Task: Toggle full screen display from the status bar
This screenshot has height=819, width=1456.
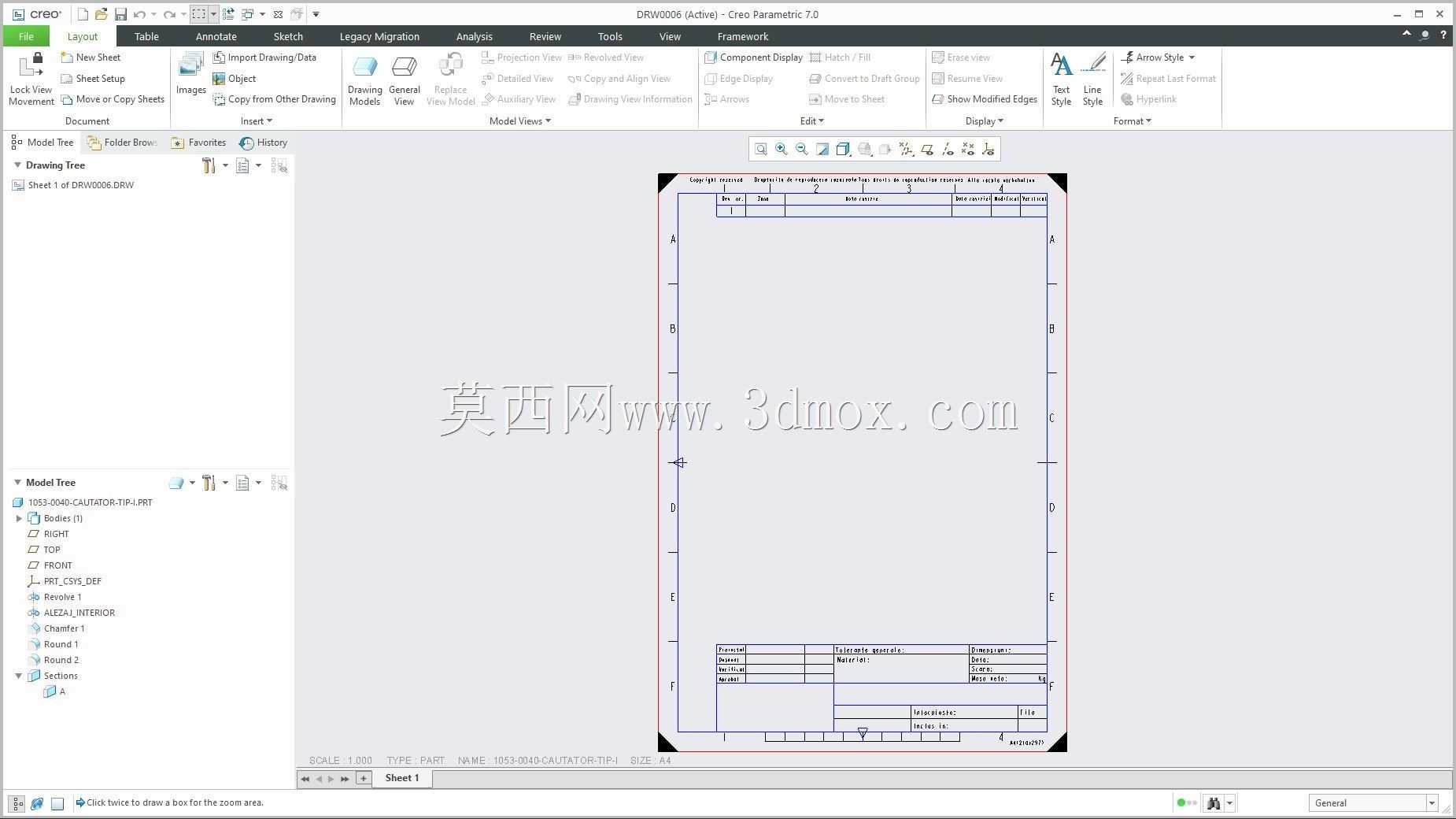Action: pos(57,803)
